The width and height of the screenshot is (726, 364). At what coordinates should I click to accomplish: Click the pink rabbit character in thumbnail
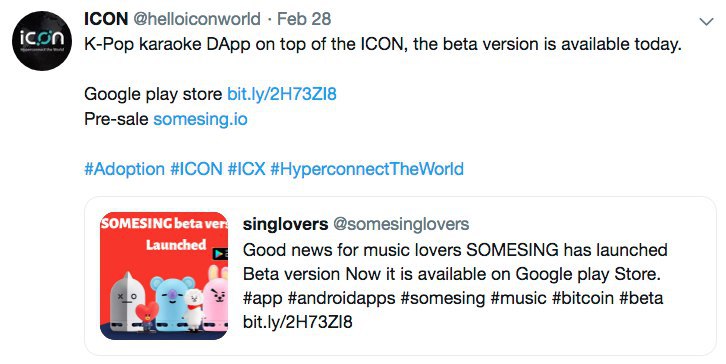[216, 296]
